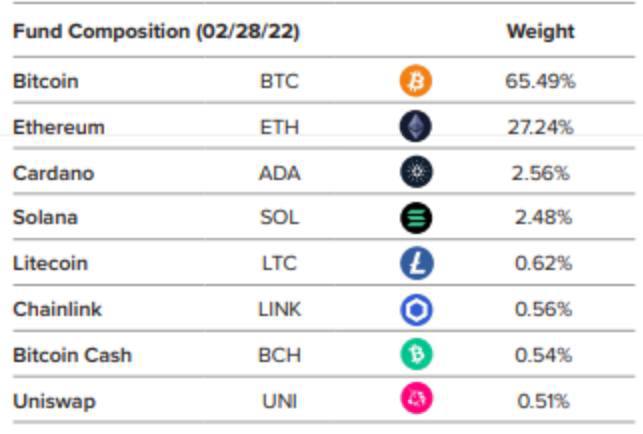The width and height of the screenshot is (643, 434).
Task: Click the Fund Composition header text
Action: pos(157,32)
